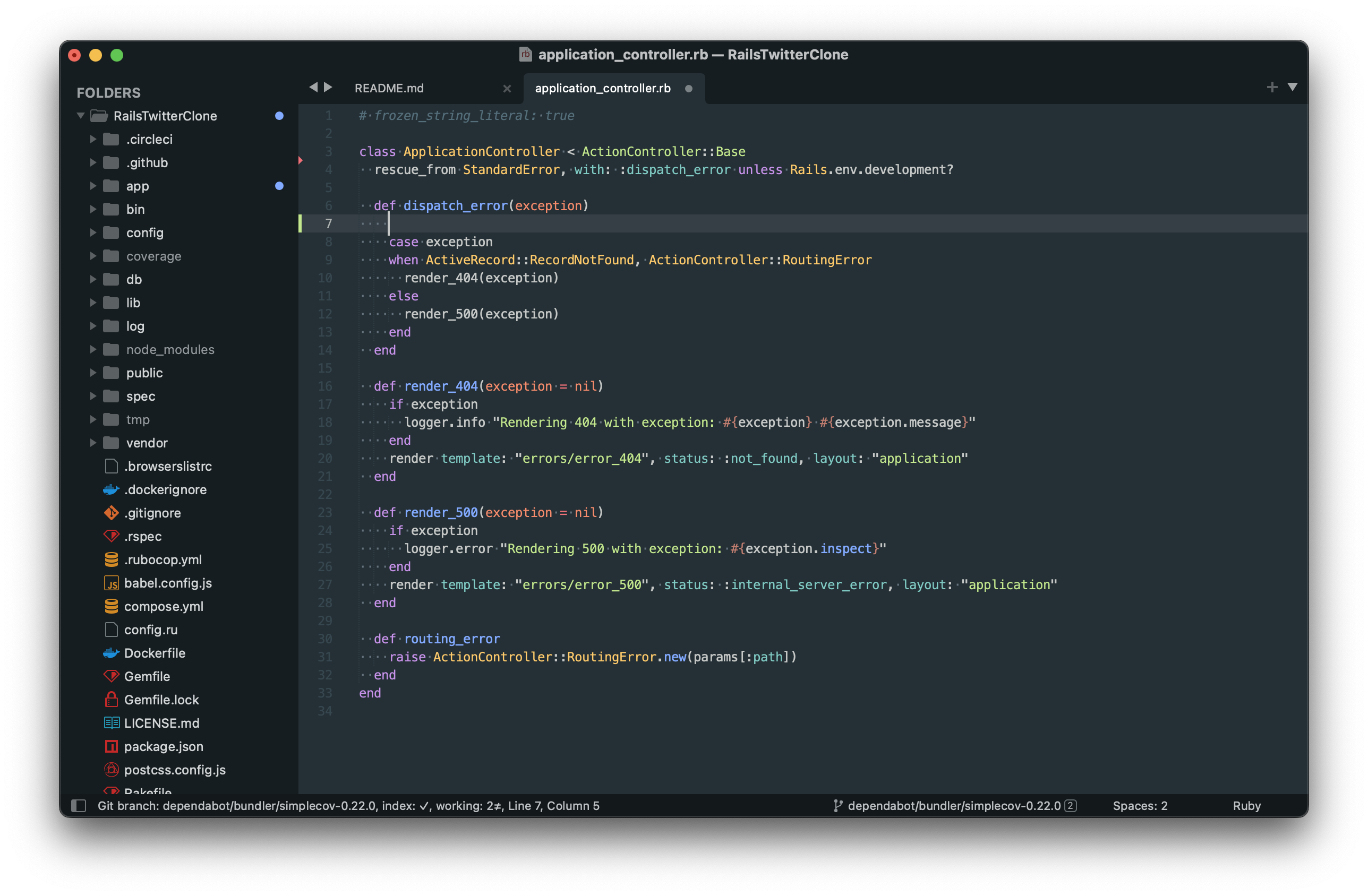Open the tab overflow dropdown arrow

pyautogui.click(x=1293, y=87)
